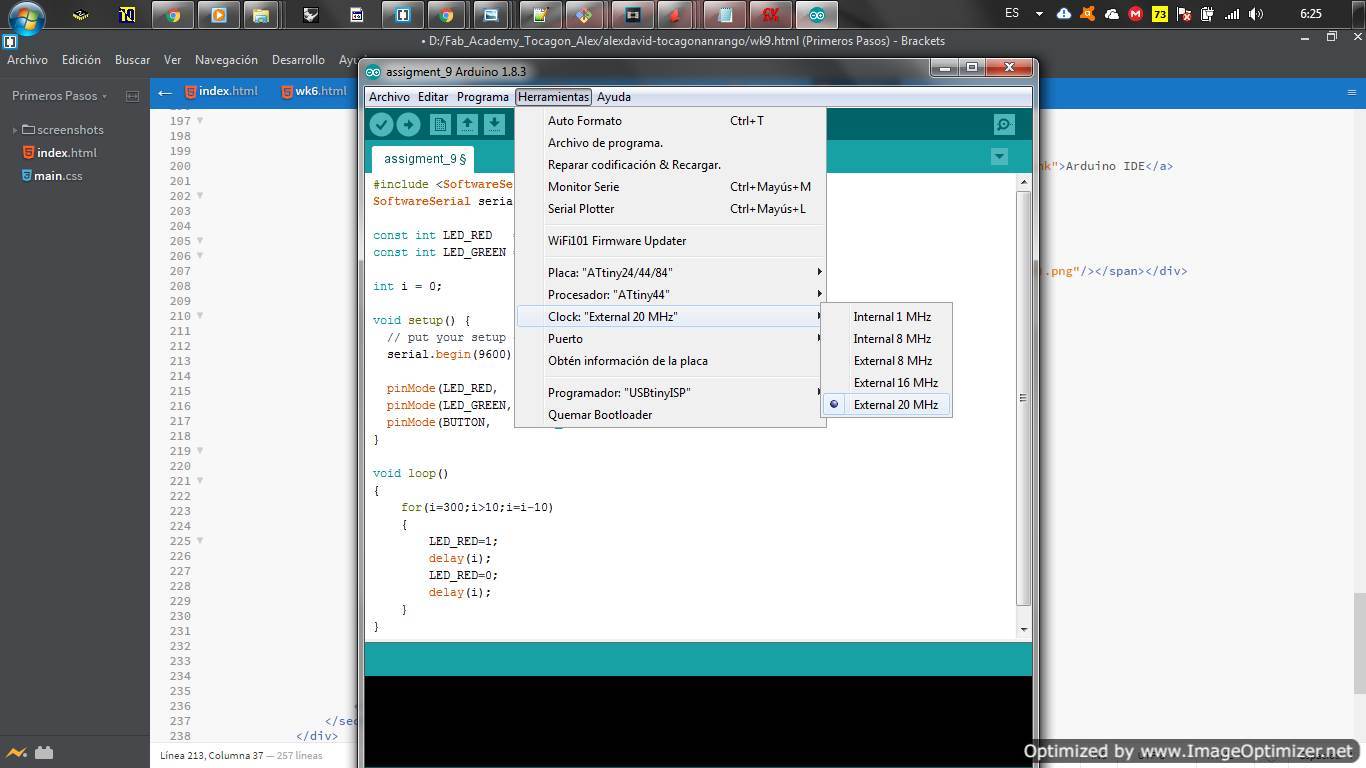
Task: Open Primeros Pasos project dropdown
Action: 59,96
